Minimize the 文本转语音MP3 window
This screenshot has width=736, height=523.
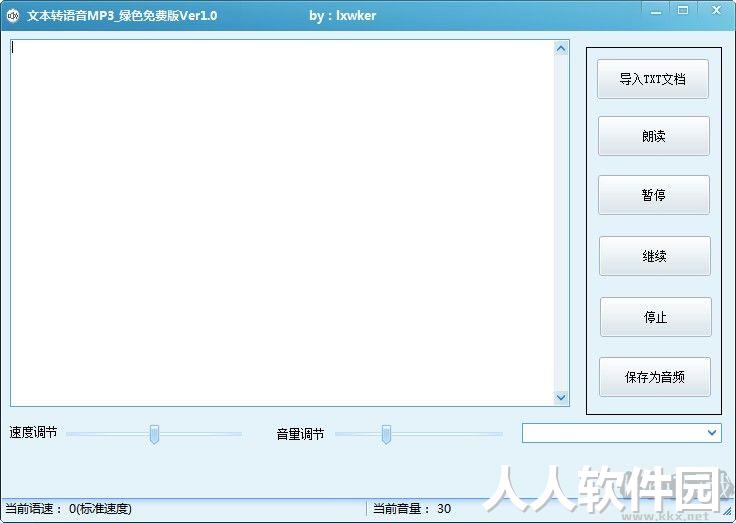coord(656,11)
